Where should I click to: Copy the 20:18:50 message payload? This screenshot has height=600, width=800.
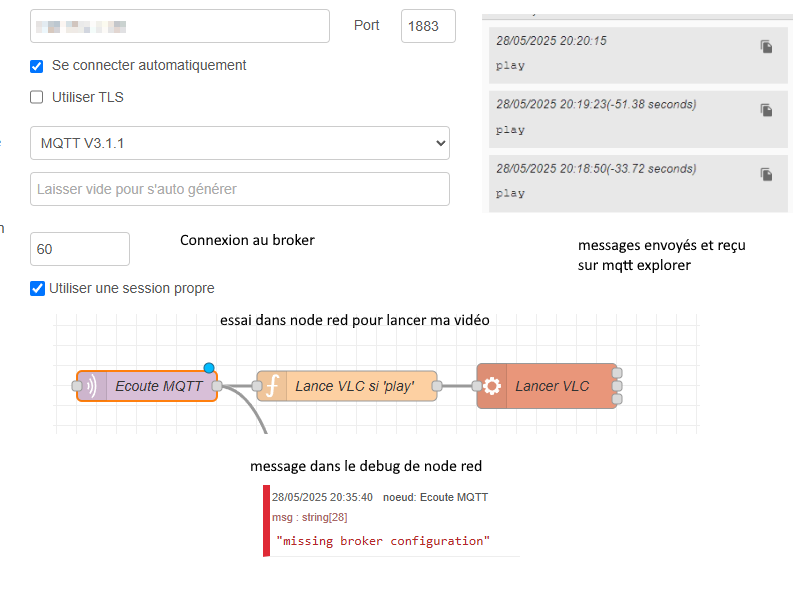[766, 174]
